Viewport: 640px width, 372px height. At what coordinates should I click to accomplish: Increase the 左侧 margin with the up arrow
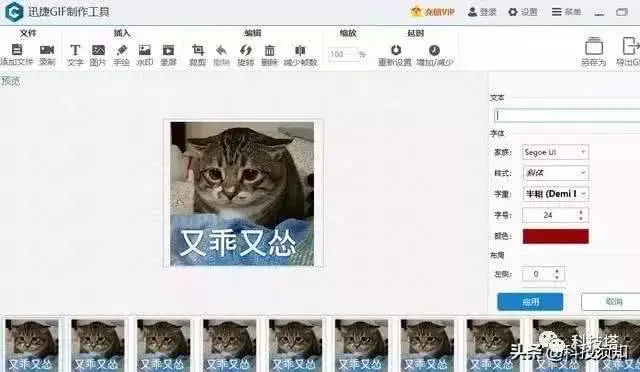tap(557, 270)
